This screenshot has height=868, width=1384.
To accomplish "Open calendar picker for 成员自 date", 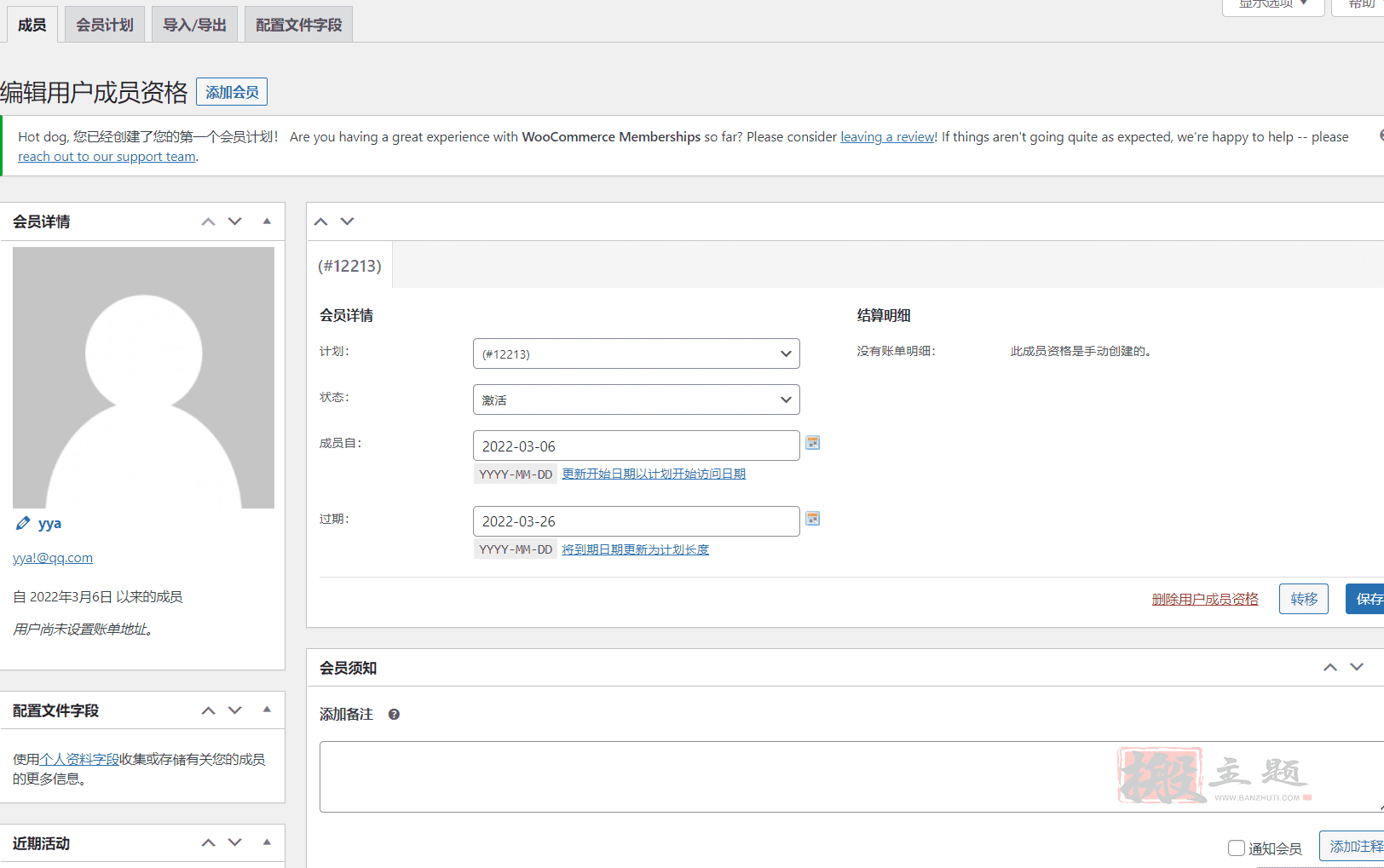I will [813, 443].
